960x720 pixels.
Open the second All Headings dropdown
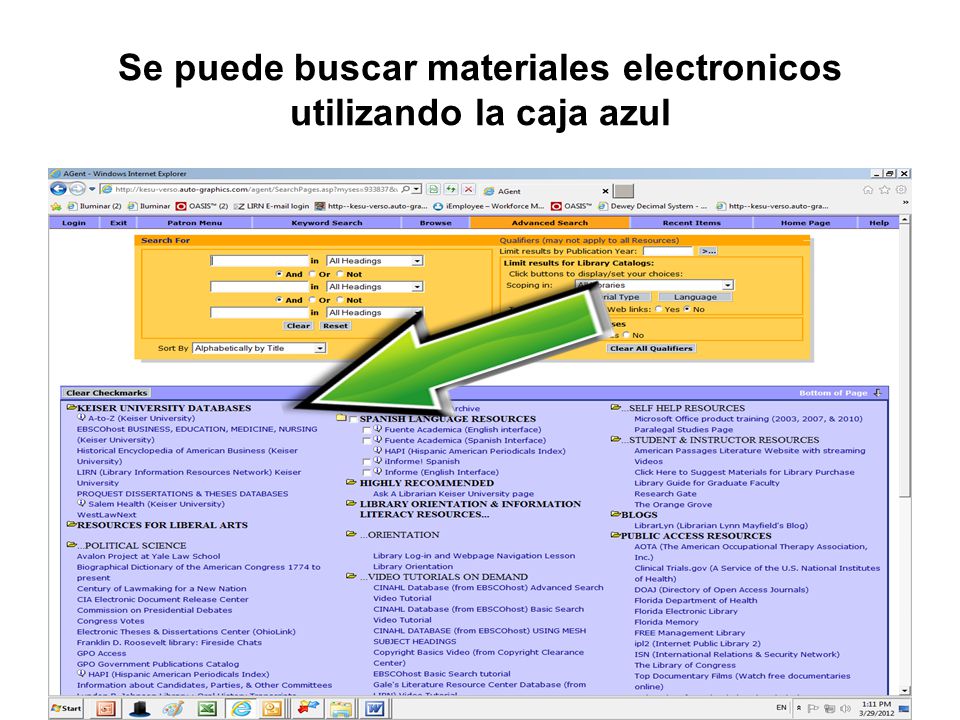(x=375, y=287)
